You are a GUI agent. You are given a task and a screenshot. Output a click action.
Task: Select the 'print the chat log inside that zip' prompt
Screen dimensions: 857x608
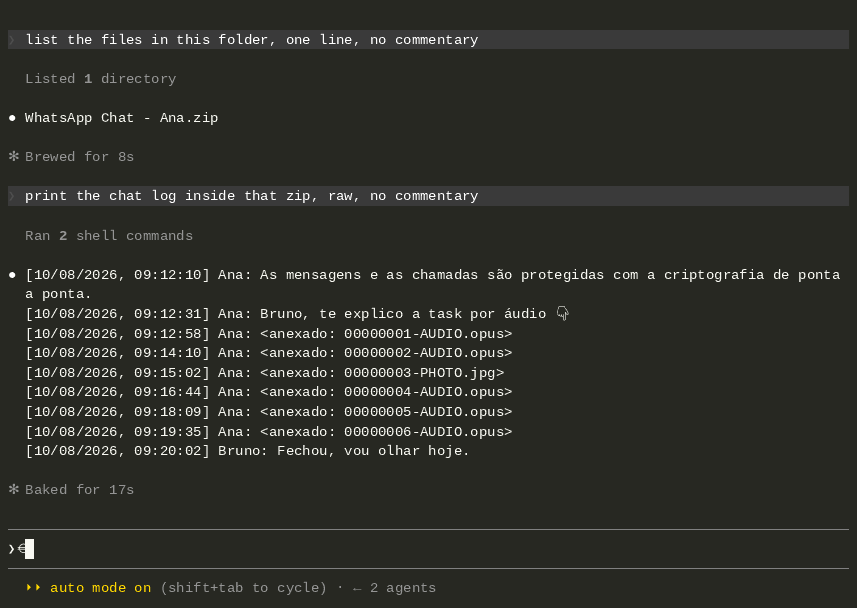click(428, 196)
